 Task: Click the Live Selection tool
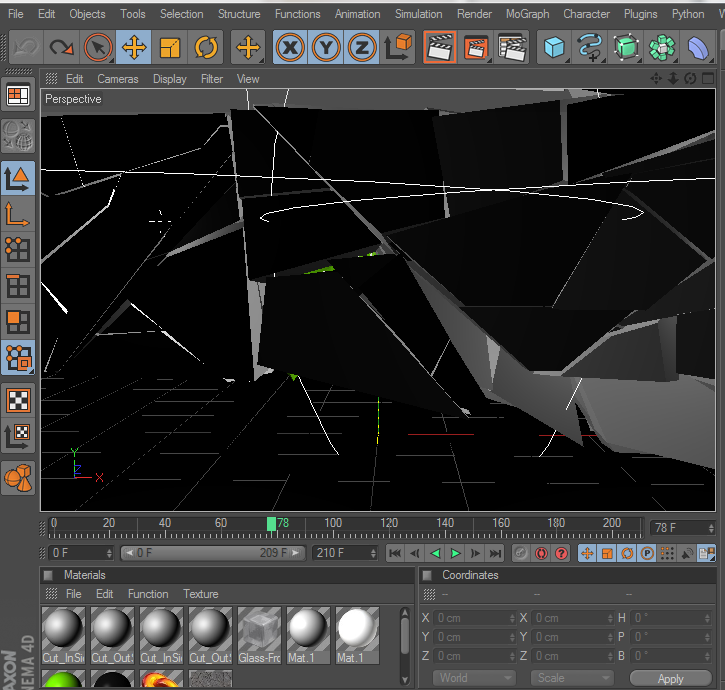97,47
